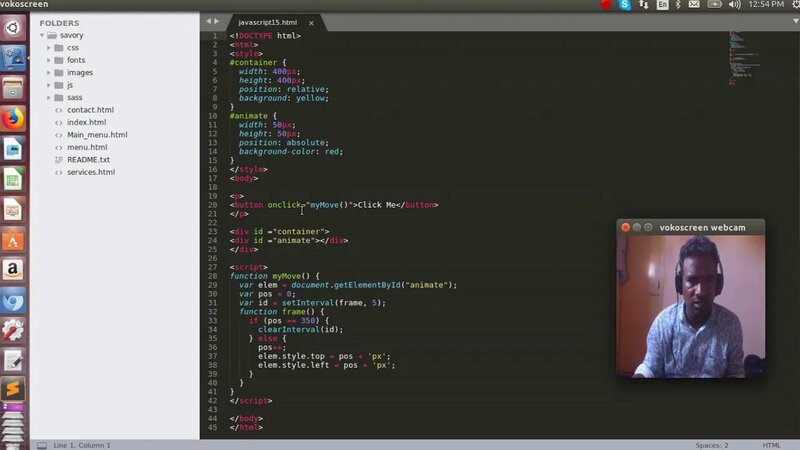This screenshot has height=450, width=800.
Task: Open System Settings wrench icon in dock
Action: pyautogui.click(x=13, y=330)
